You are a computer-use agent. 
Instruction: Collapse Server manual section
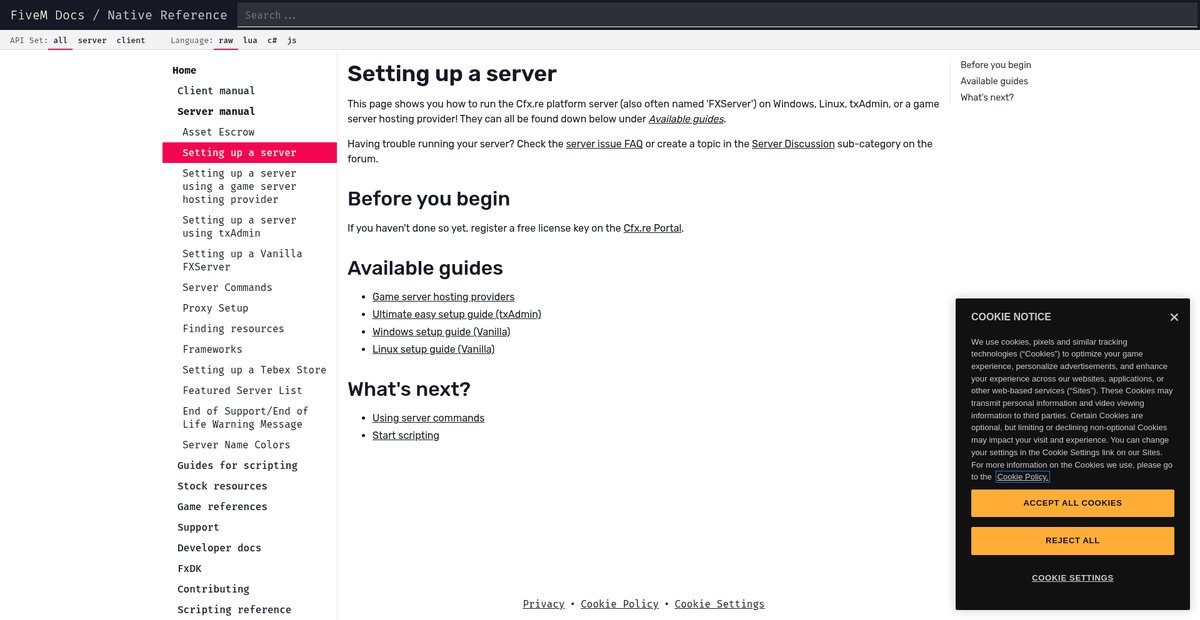pos(216,112)
